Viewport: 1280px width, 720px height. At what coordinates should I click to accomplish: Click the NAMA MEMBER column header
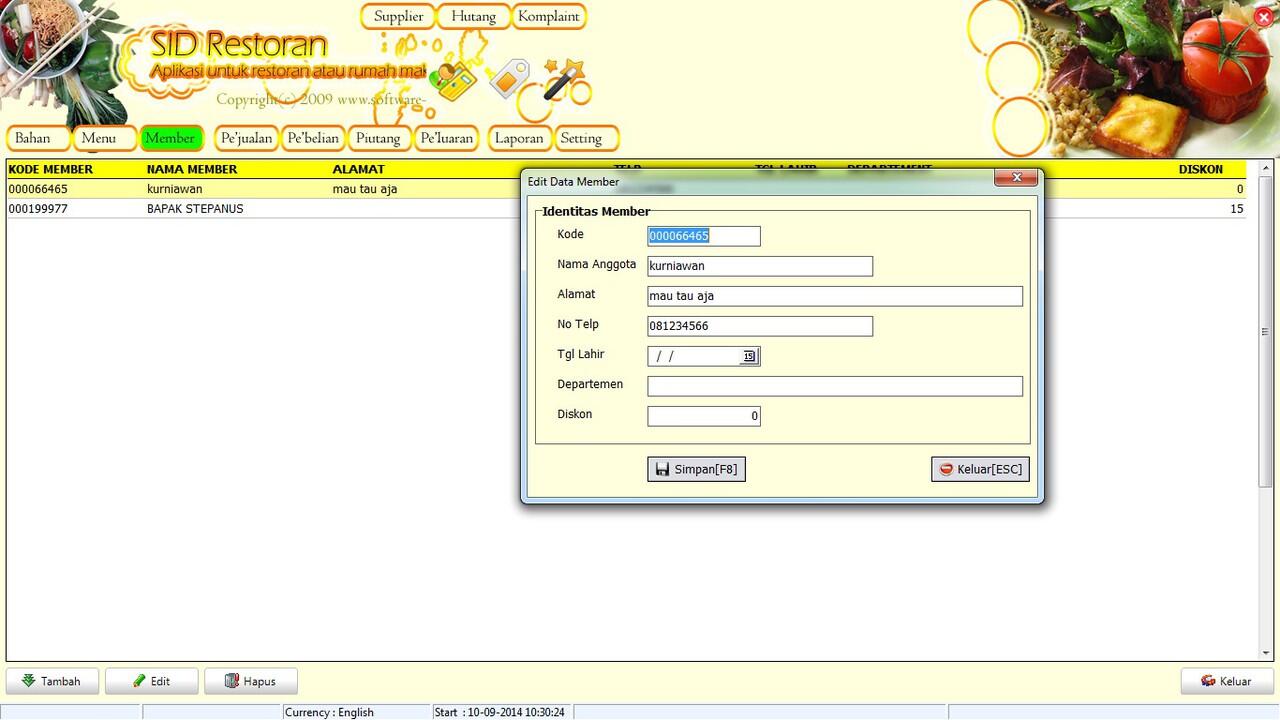192,169
